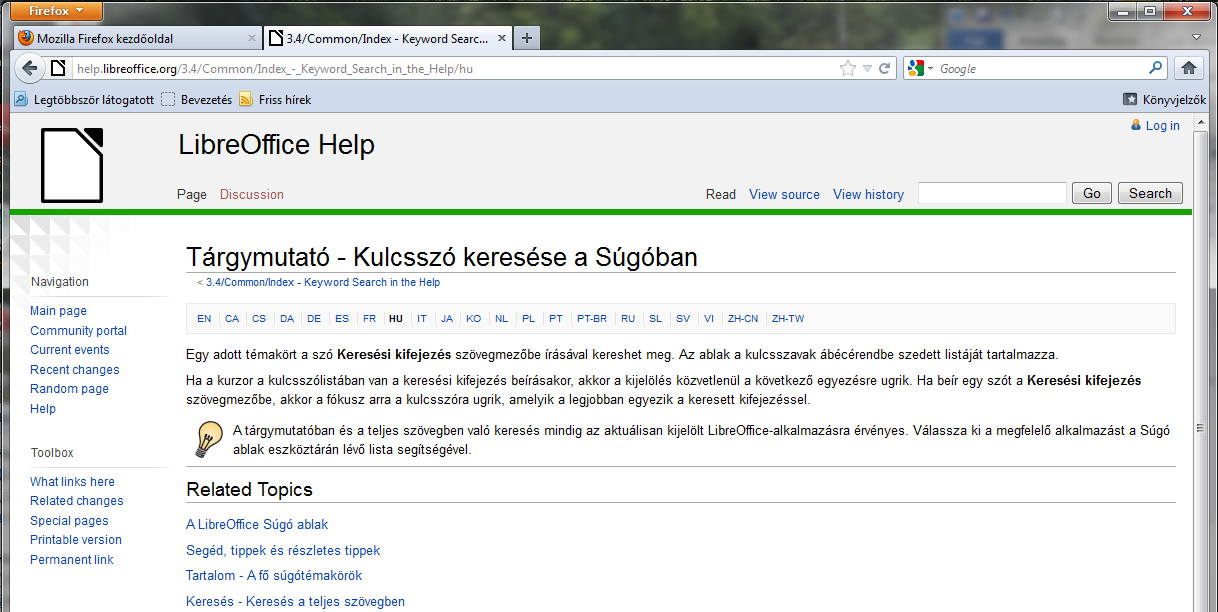The image size is (1218, 612).
Task: View Recent changes in the sidebar
Action: click(x=75, y=370)
